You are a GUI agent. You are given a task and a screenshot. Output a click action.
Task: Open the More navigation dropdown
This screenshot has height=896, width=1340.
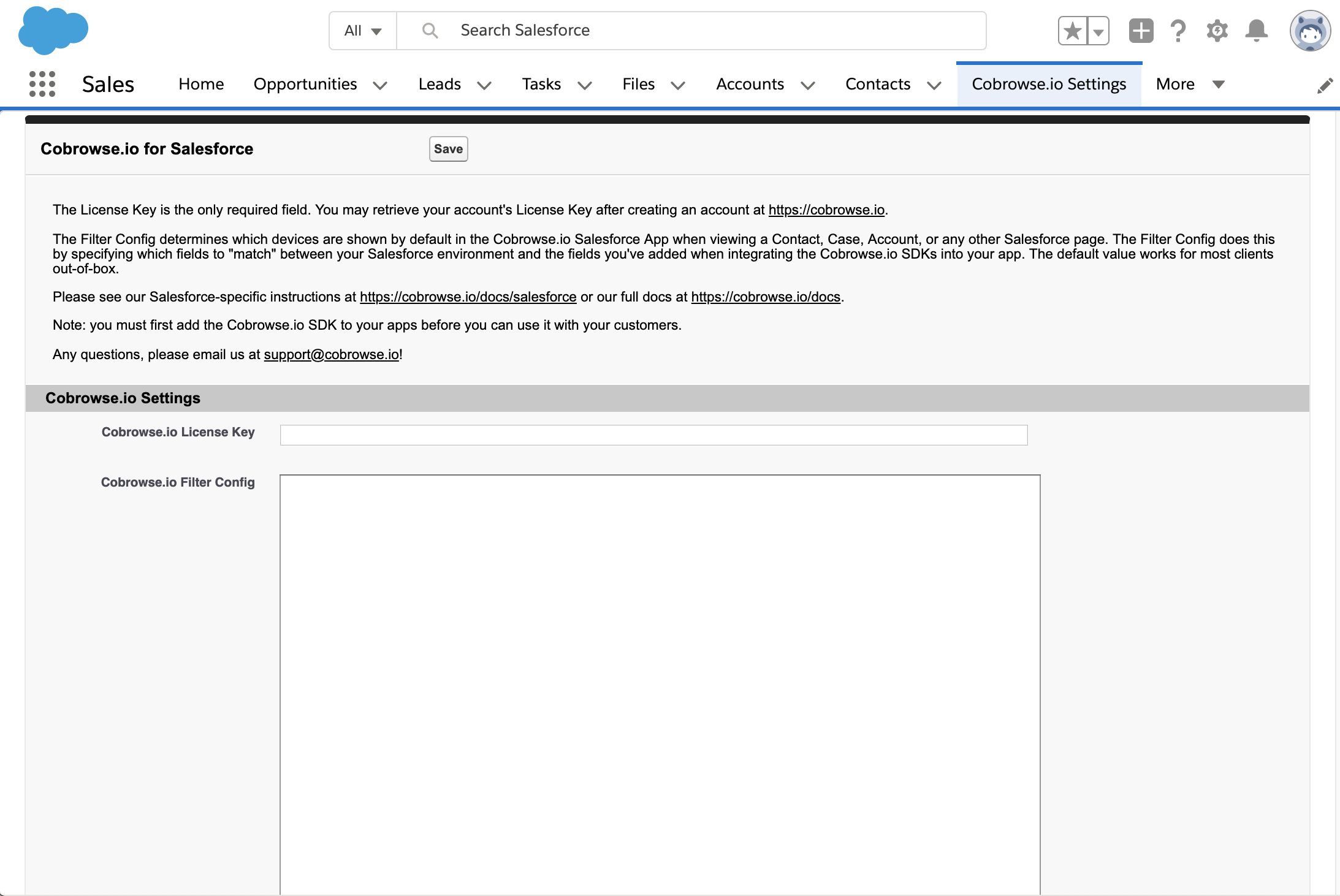[x=1188, y=84]
